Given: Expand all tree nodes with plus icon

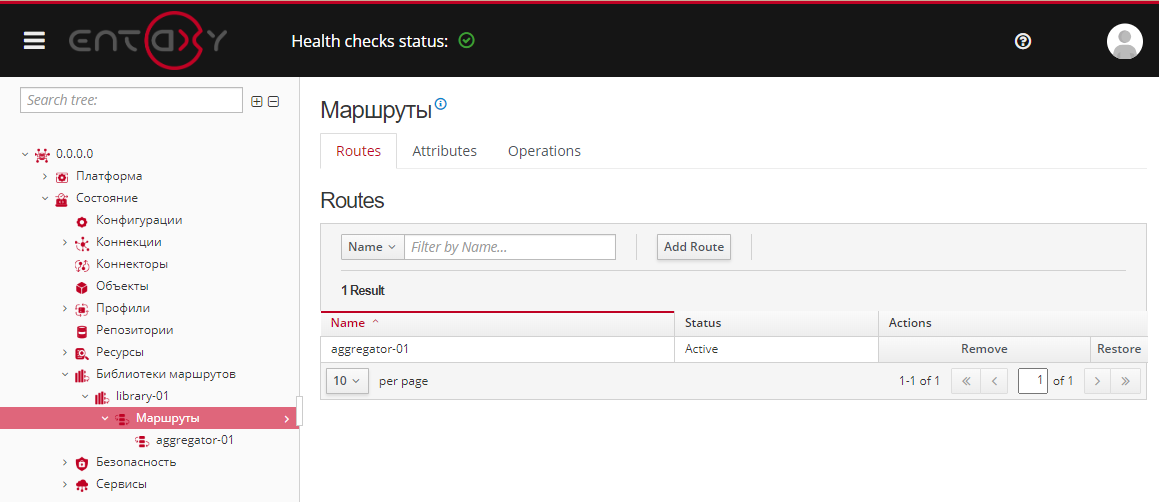Looking at the screenshot, I should coord(257,101).
